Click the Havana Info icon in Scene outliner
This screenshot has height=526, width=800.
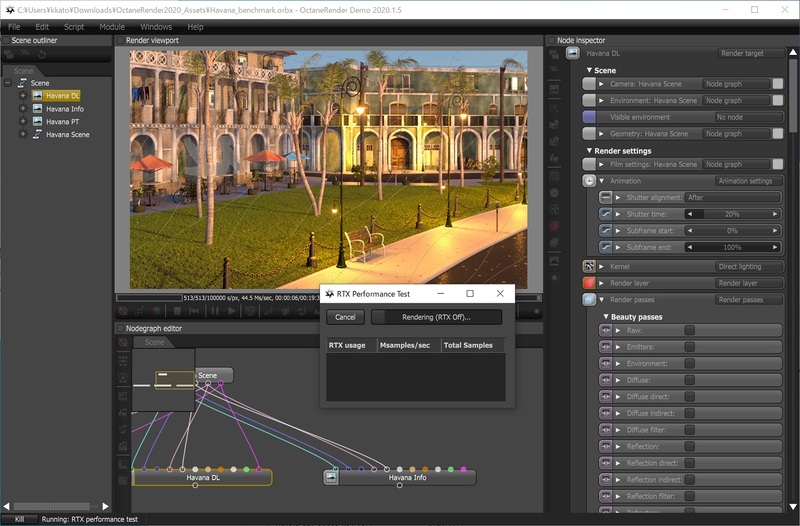pos(37,109)
